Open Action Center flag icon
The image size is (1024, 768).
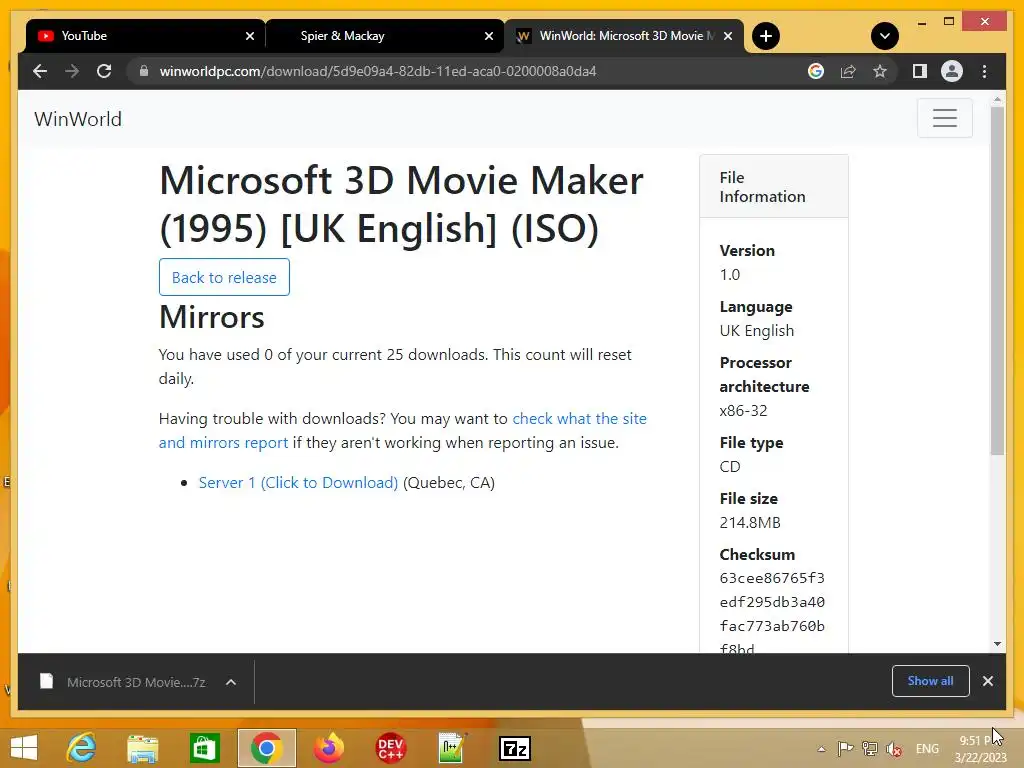(845, 748)
